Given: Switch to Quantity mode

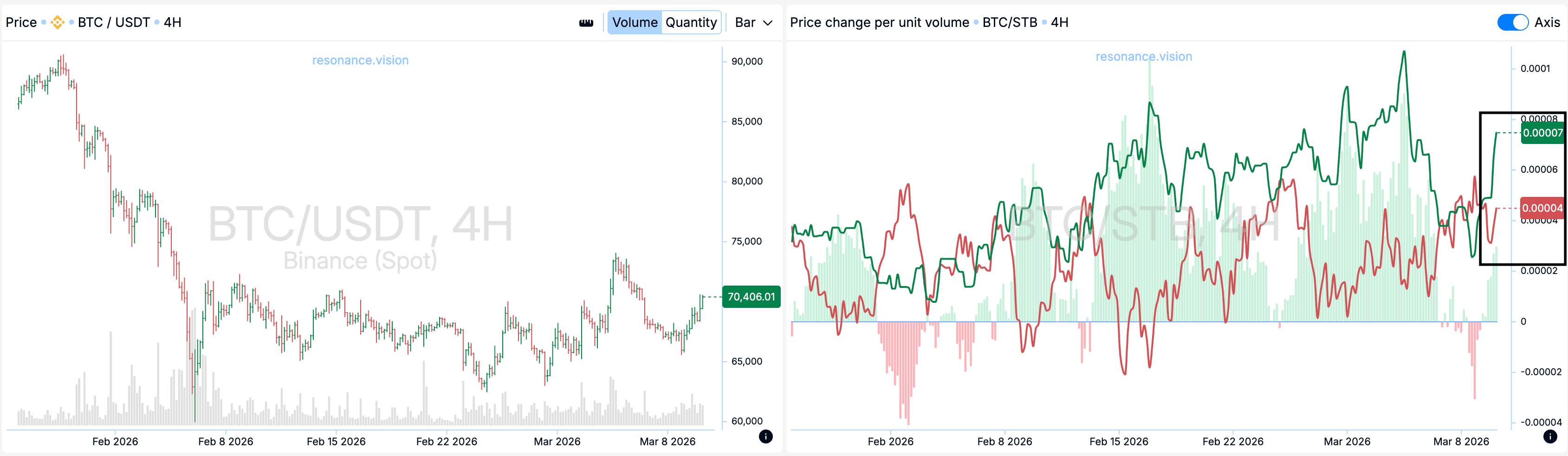Looking at the screenshot, I should [x=691, y=23].
